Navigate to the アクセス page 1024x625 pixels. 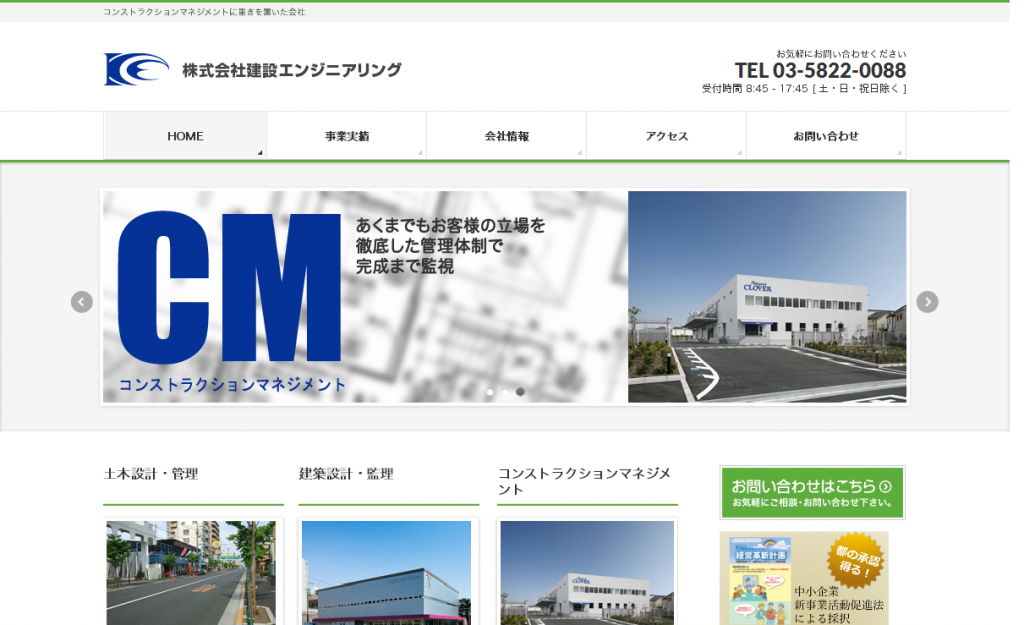[x=667, y=136]
